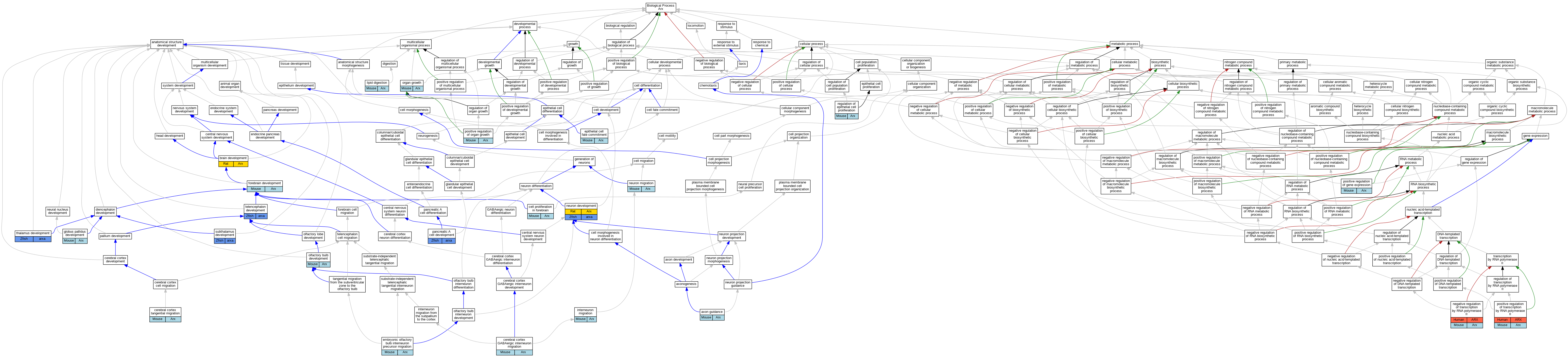The height and width of the screenshot is (358, 1568).
Task: Select GABAergic neuron differentiation node
Action: [501, 211]
